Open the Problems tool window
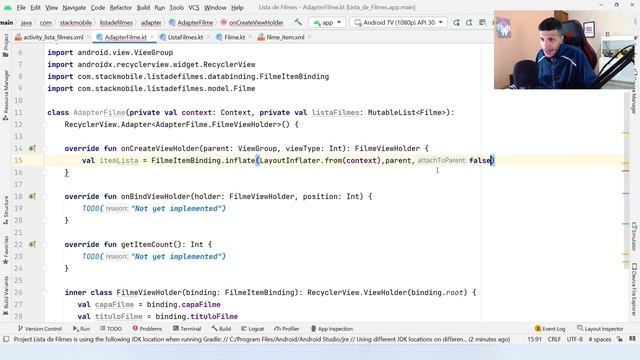Screen dimensions: 640x360 [147, 329]
